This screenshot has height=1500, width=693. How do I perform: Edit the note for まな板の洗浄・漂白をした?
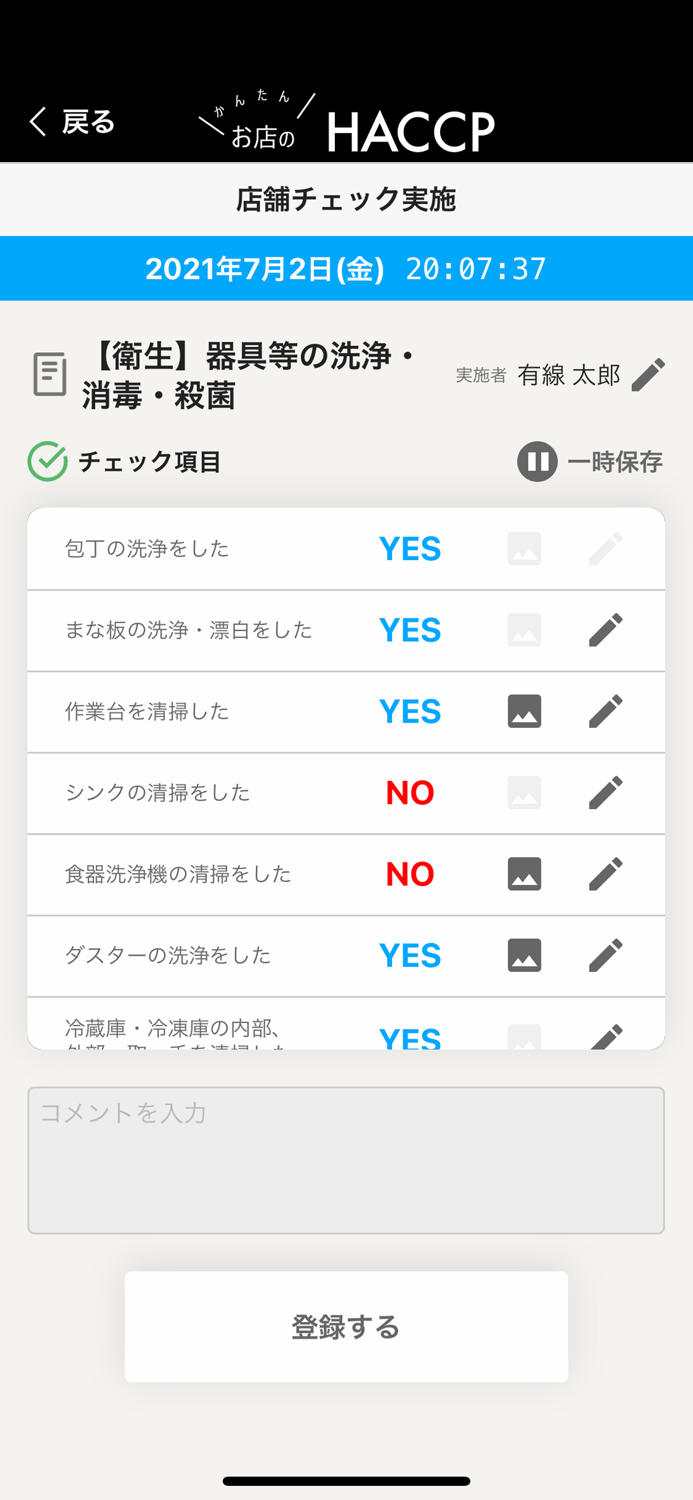[605, 630]
